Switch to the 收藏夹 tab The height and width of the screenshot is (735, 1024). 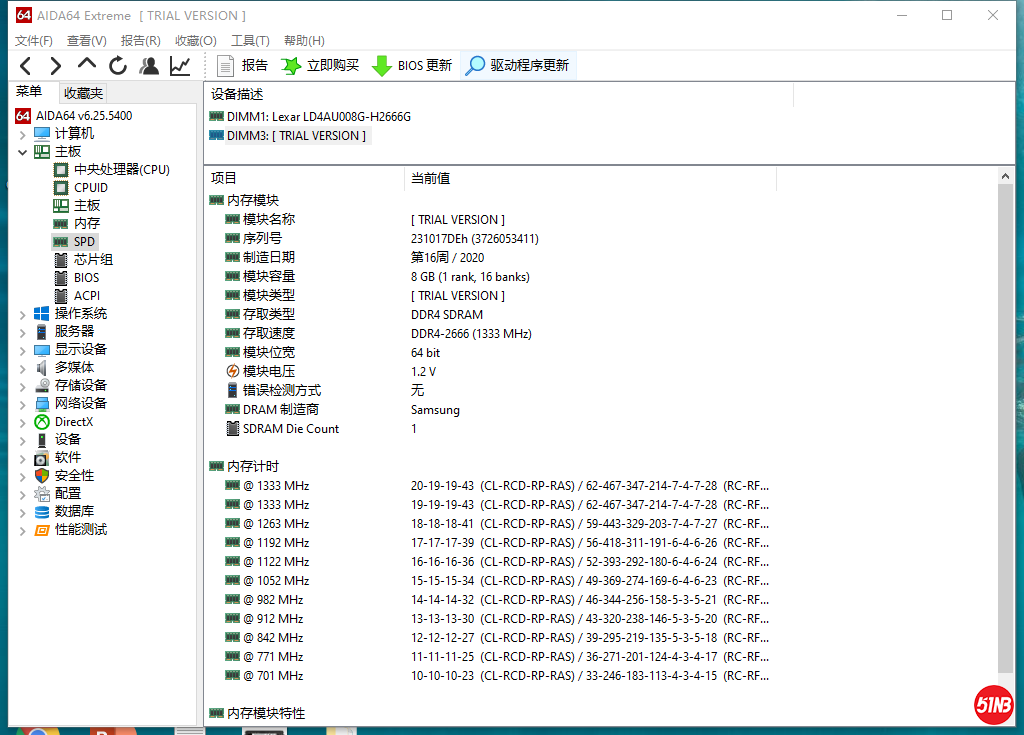pos(83,93)
